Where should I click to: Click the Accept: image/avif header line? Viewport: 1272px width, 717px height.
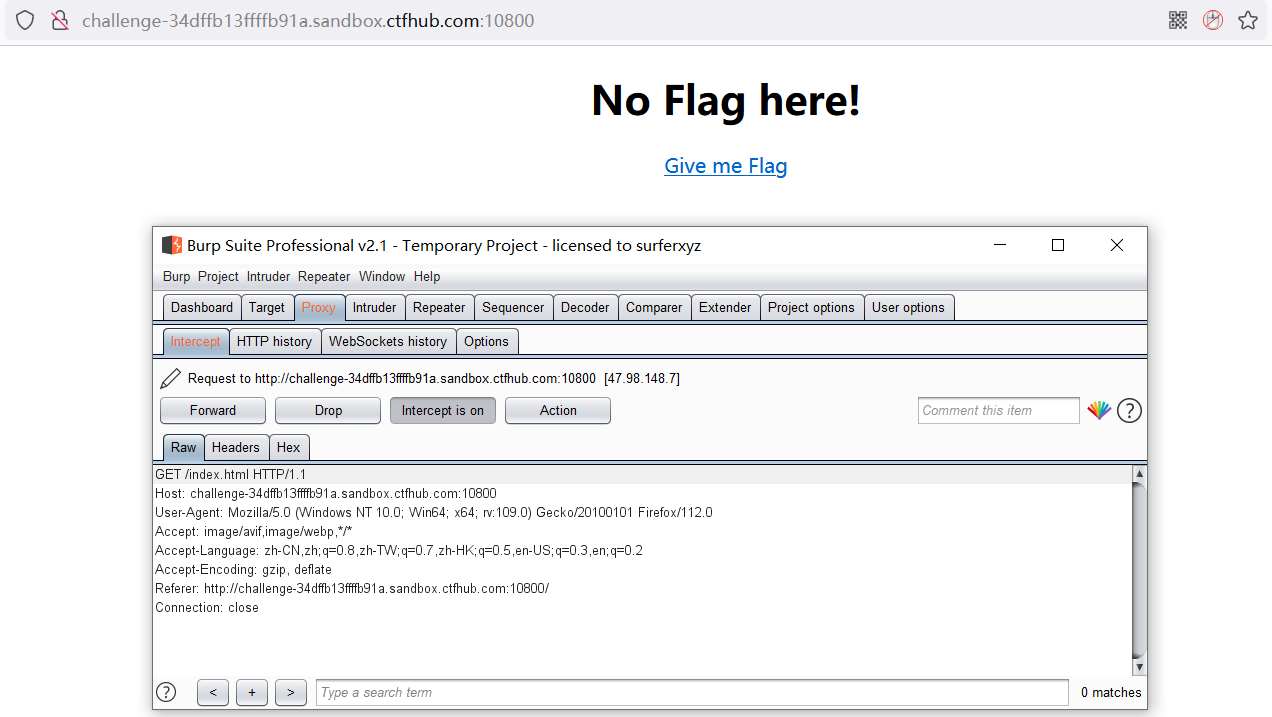(254, 531)
